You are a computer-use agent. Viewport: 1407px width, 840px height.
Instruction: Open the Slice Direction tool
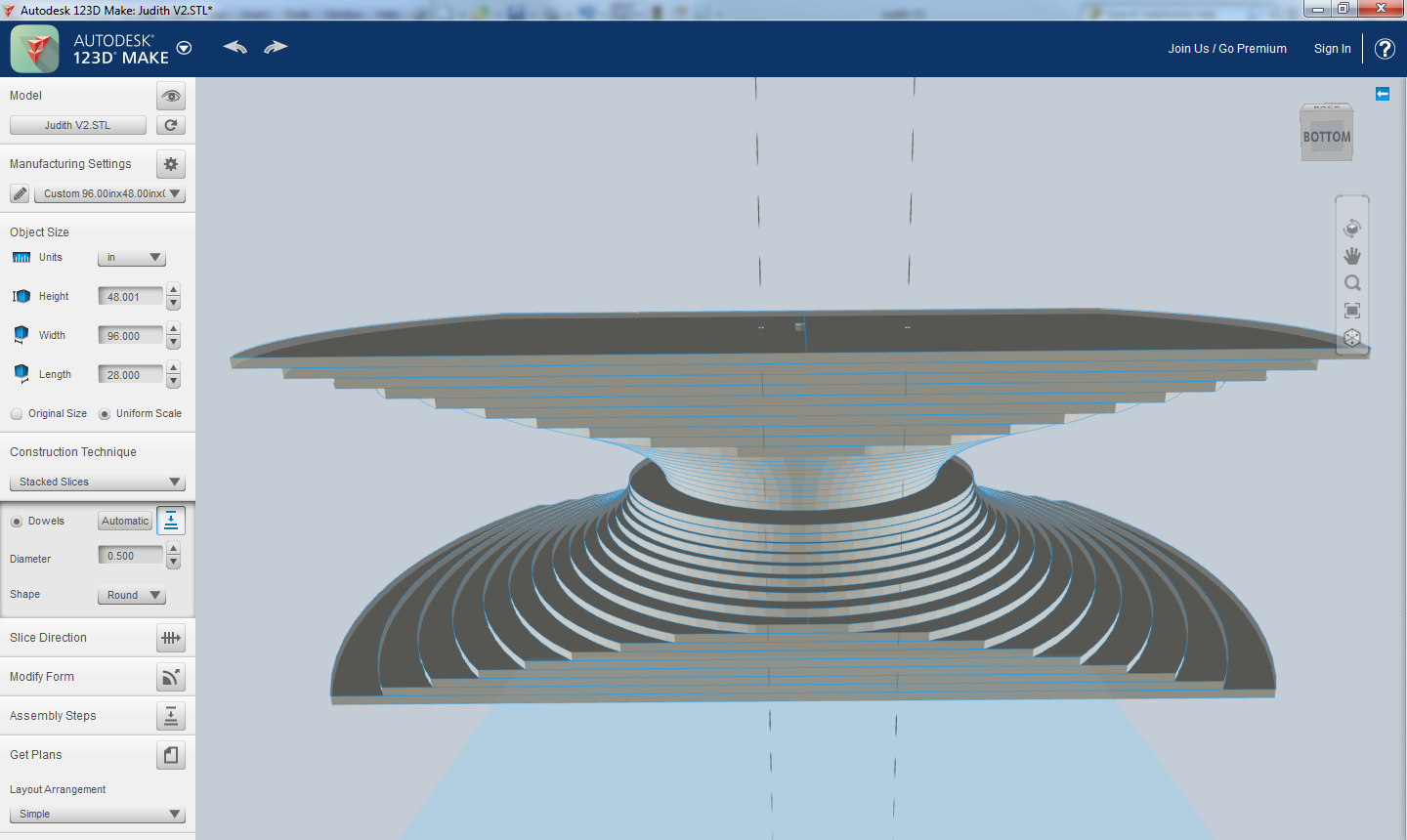pyautogui.click(x=170, y=638)
